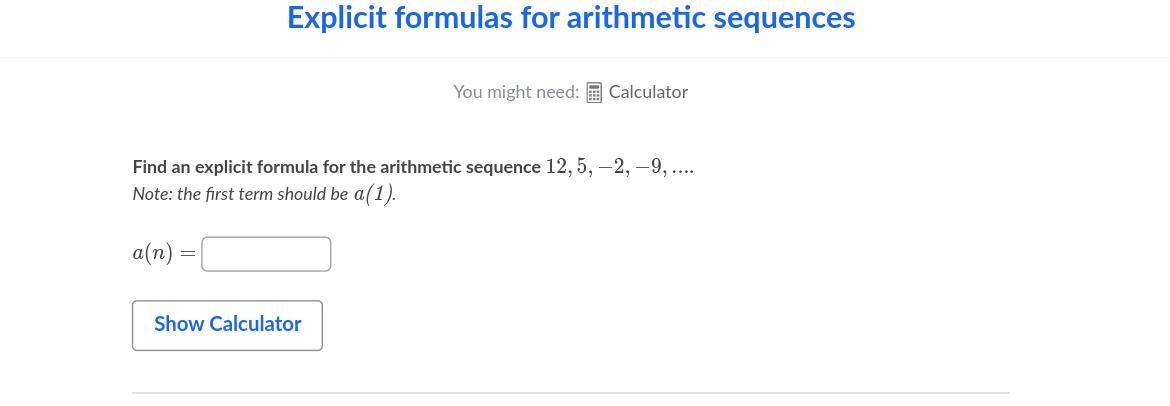Click the first term 12 in the sequence

click(556, 167)
